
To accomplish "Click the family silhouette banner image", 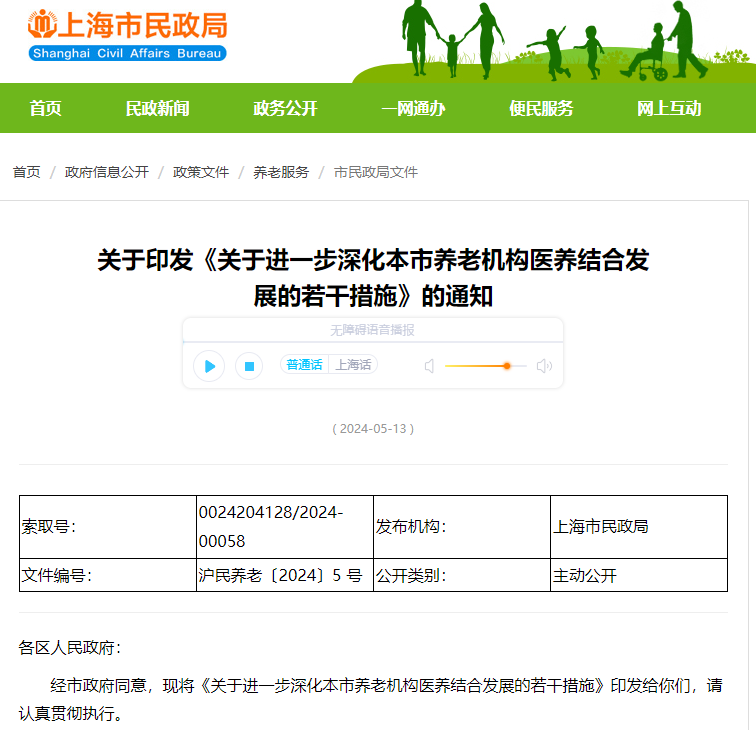I will coord(554,41).
